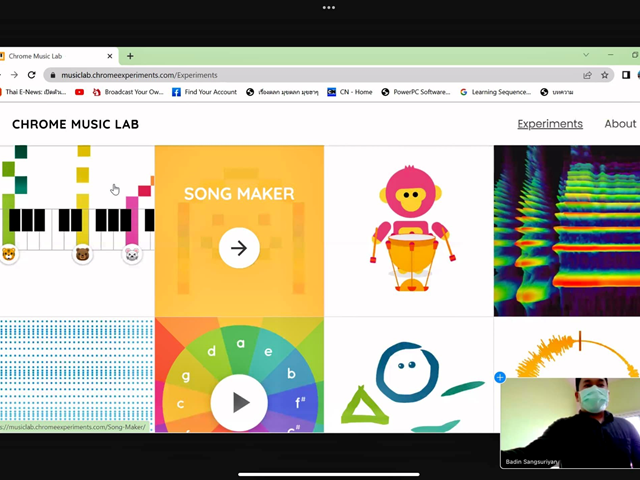The image size is (640, 480).
Task: Open the browser side panel icon
Action: (626, 75)
